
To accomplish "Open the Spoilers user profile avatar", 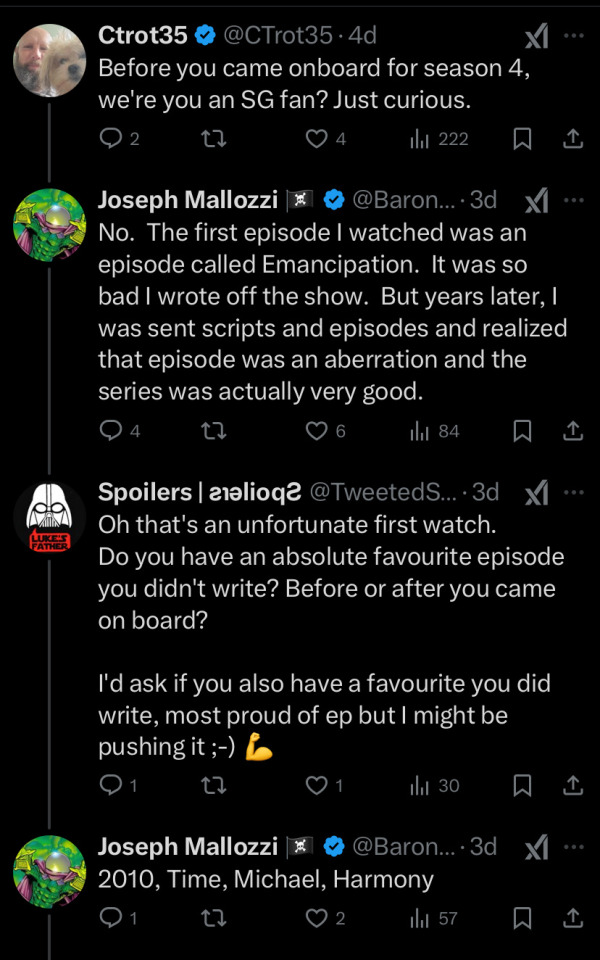I will pos(49,523).
